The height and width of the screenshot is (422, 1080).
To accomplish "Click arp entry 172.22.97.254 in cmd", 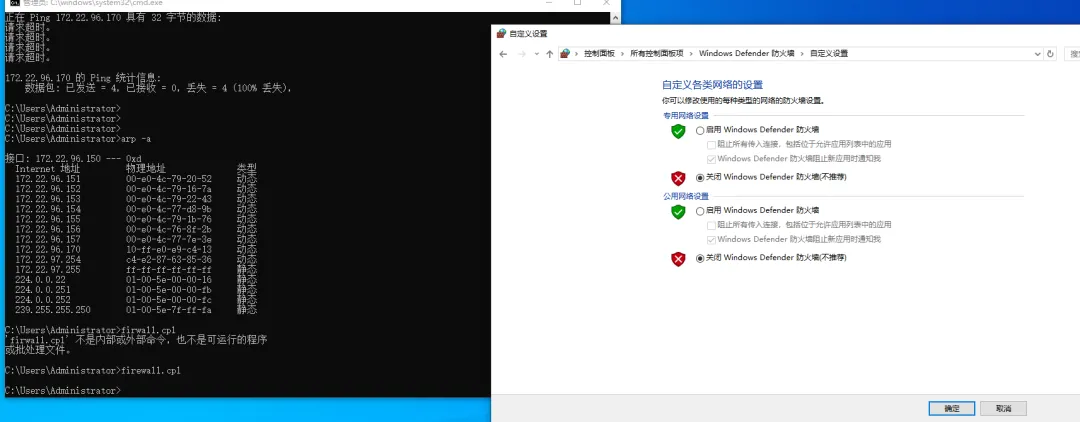I will [x=48, y=260].
